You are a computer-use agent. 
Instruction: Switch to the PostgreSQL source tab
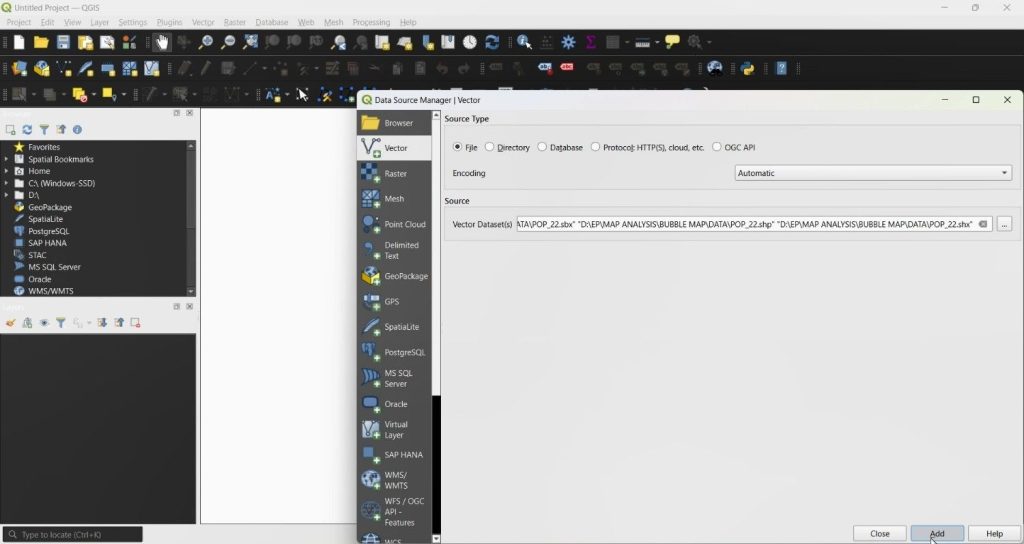[394, 352]
